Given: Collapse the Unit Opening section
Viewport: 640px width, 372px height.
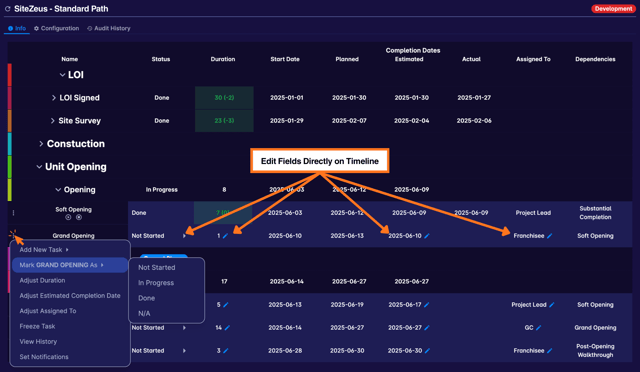Looking at the screenshot, I should point(39,167).
